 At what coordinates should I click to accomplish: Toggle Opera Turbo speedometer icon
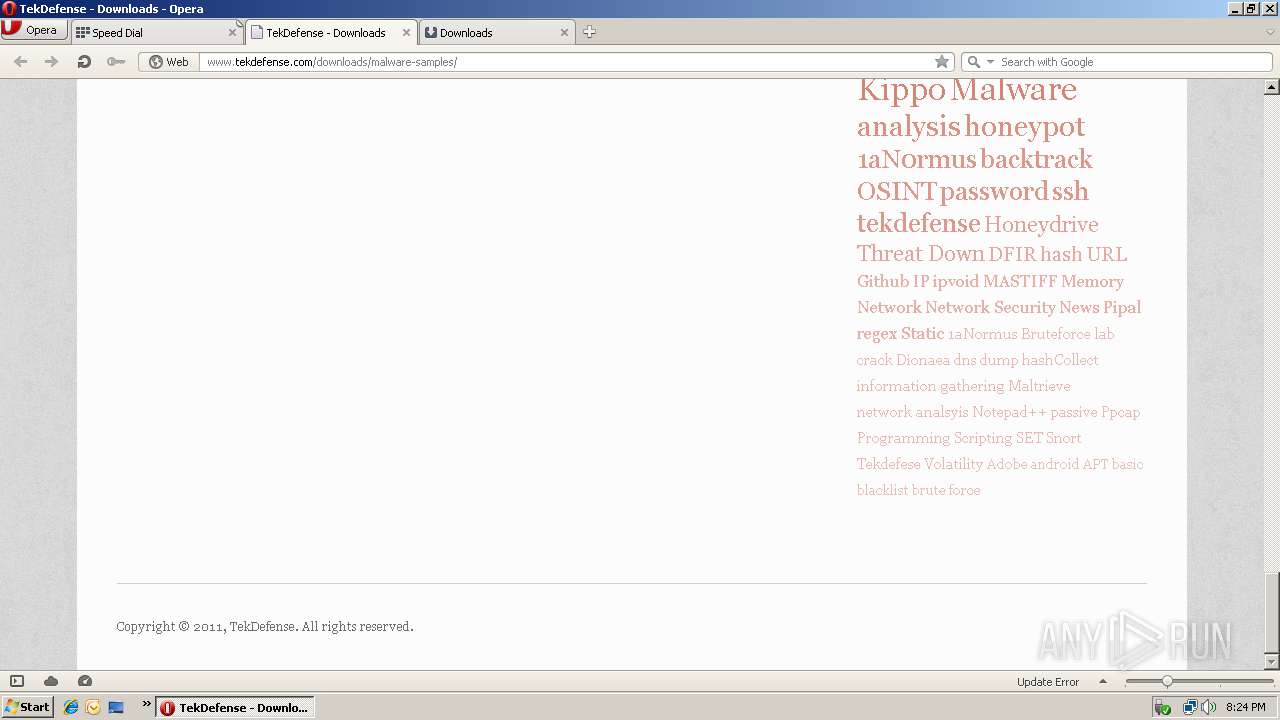(84, 681)
